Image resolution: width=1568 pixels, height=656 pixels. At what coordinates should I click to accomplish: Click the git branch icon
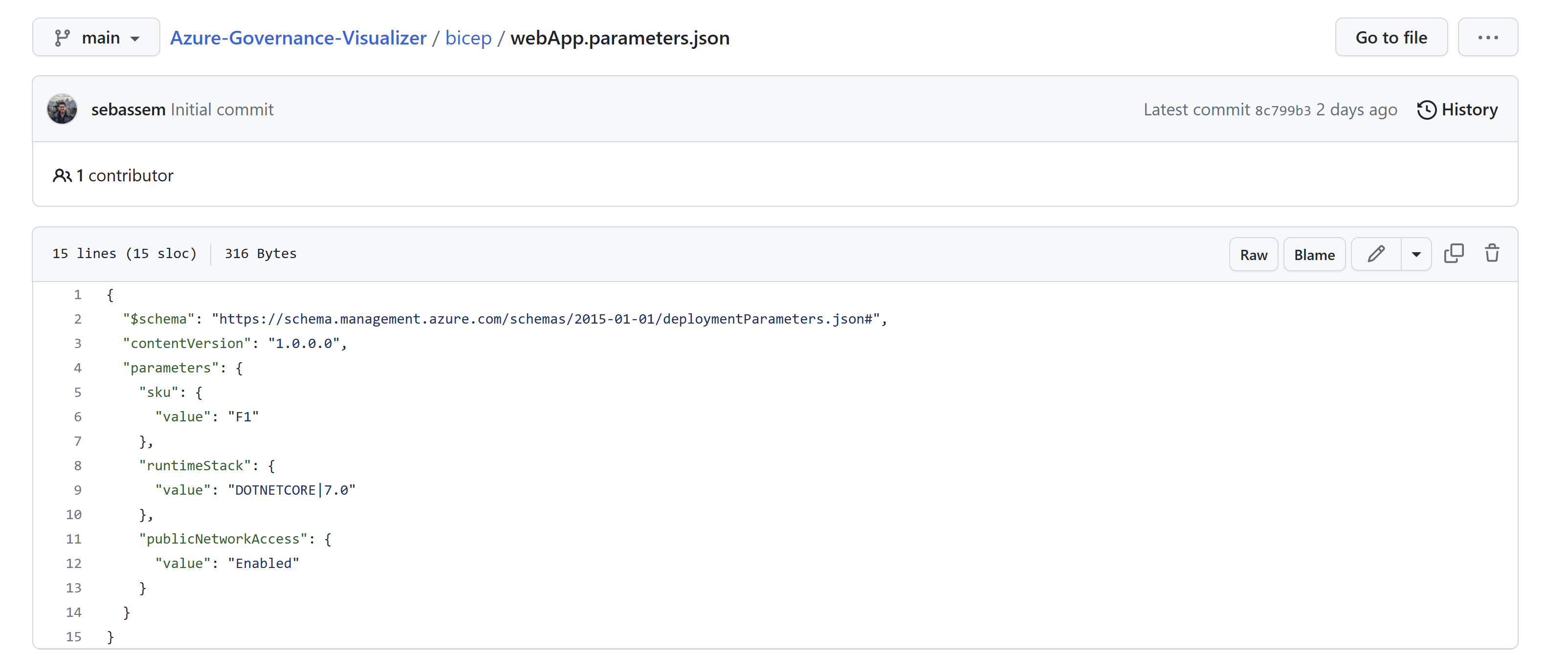(x=62, y=38)
